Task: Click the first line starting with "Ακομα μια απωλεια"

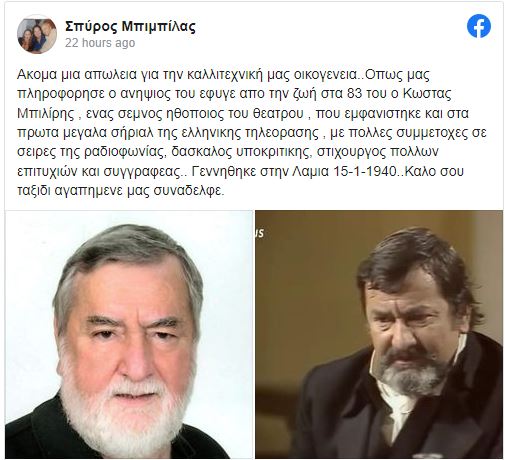Action: (223, 75)
